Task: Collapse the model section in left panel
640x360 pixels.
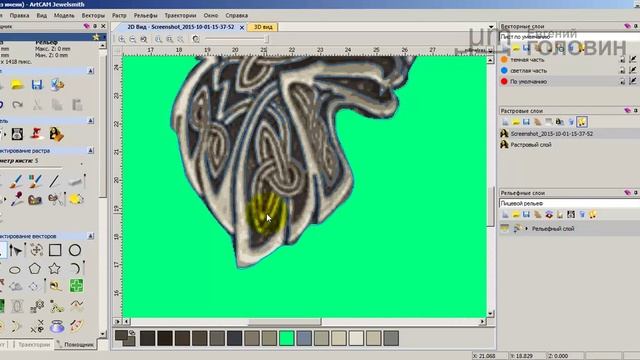Action: click(91, 121)
